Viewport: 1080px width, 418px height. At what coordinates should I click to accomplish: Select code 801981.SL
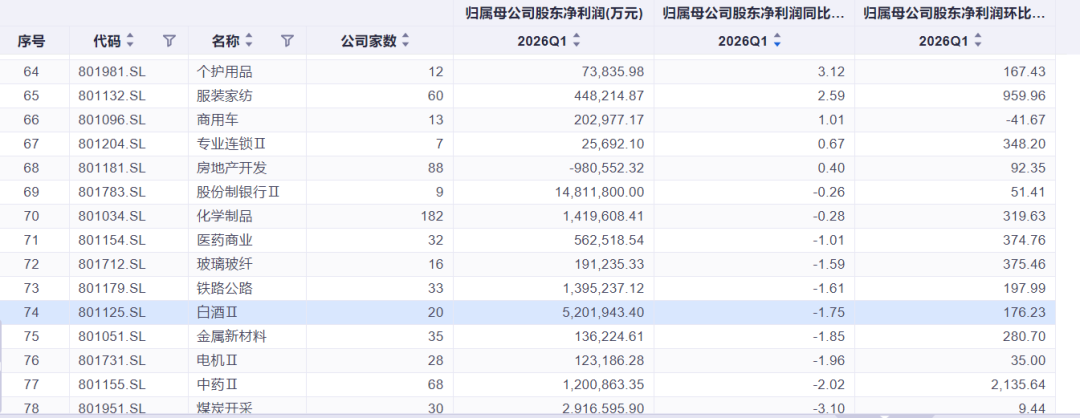112,72
